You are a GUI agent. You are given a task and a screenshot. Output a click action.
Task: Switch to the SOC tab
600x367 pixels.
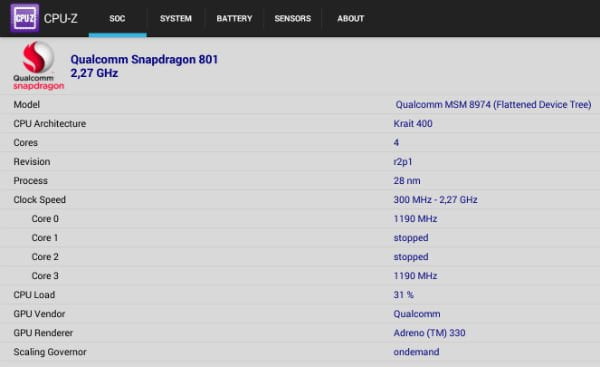[117, 18]
